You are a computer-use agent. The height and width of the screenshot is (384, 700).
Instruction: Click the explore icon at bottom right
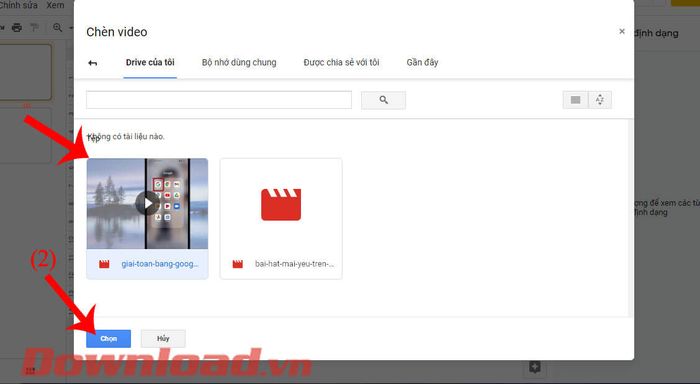click(535, 367)
